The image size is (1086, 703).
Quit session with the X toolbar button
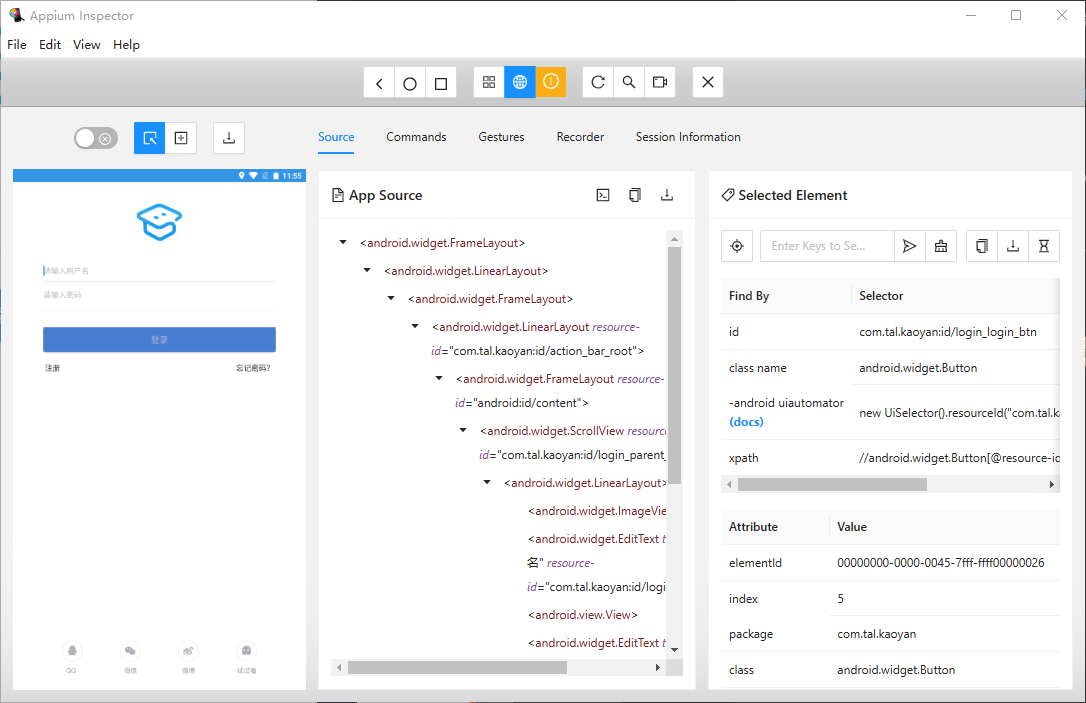click(x=708, y=82)
